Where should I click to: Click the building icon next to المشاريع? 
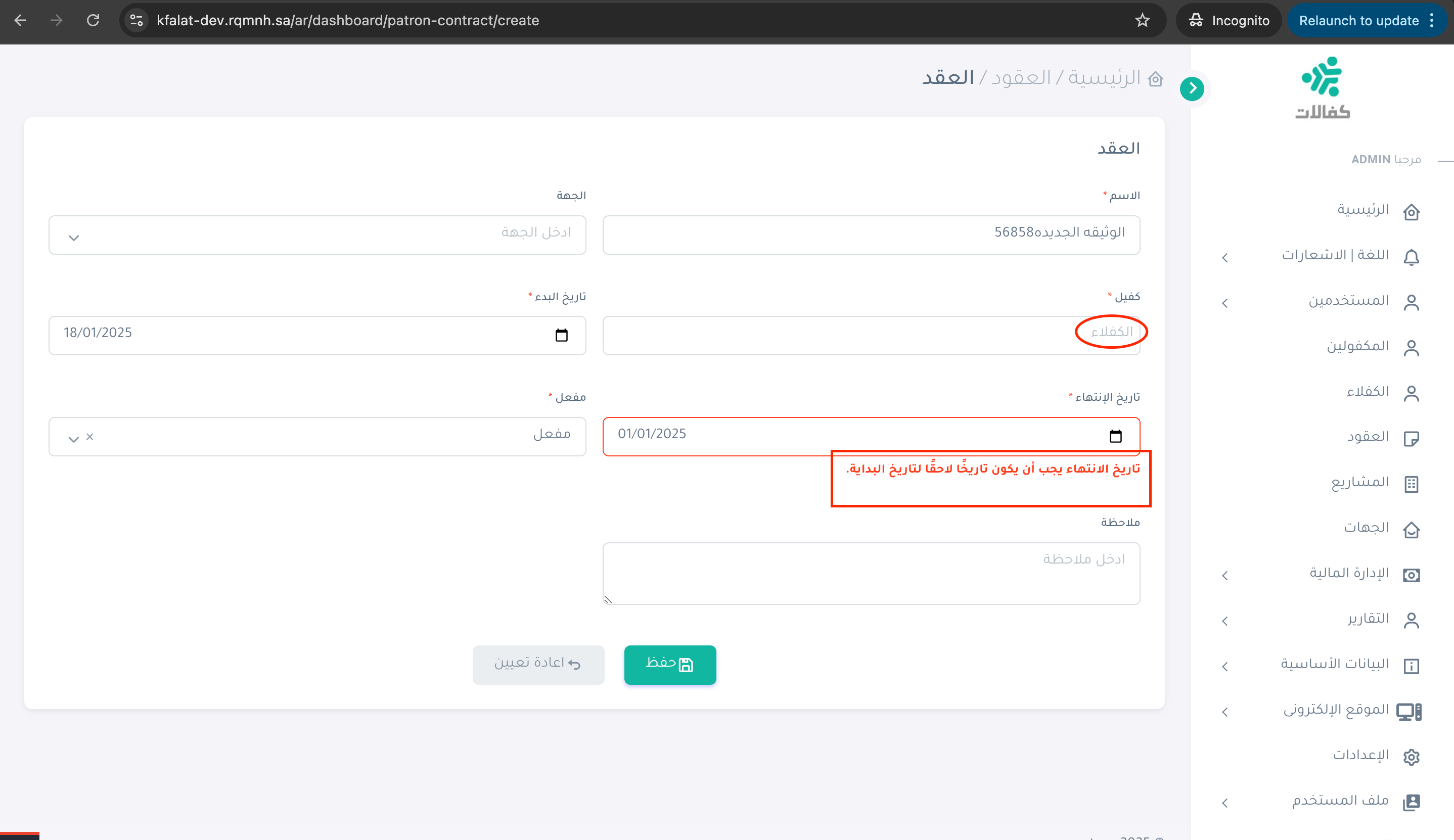[x=1412, y=484]
